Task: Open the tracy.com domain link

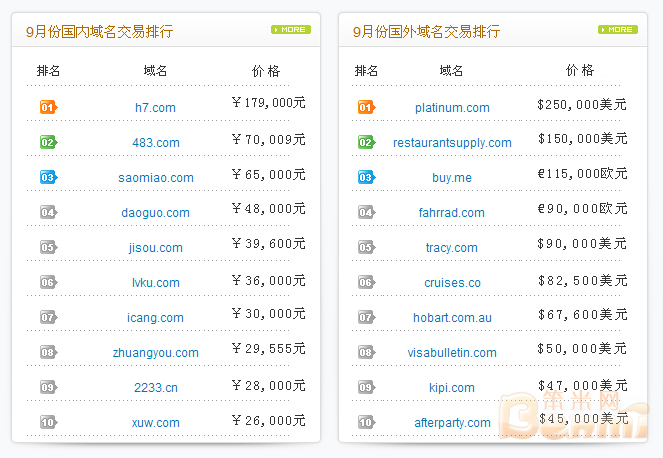Action: click(452, 247)
